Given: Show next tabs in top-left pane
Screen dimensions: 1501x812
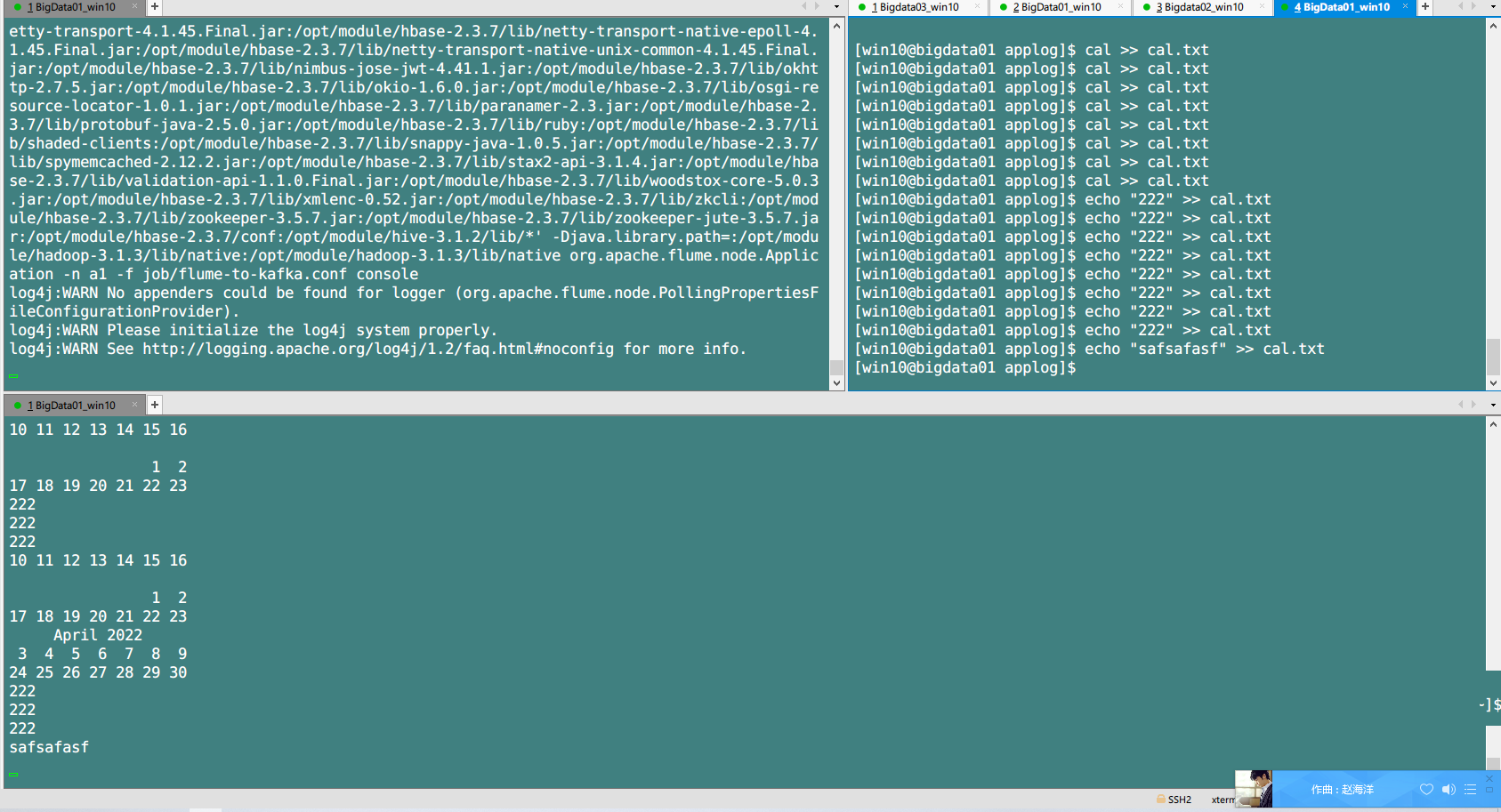Looking at the screenshot, I should [x=817, y=7].
